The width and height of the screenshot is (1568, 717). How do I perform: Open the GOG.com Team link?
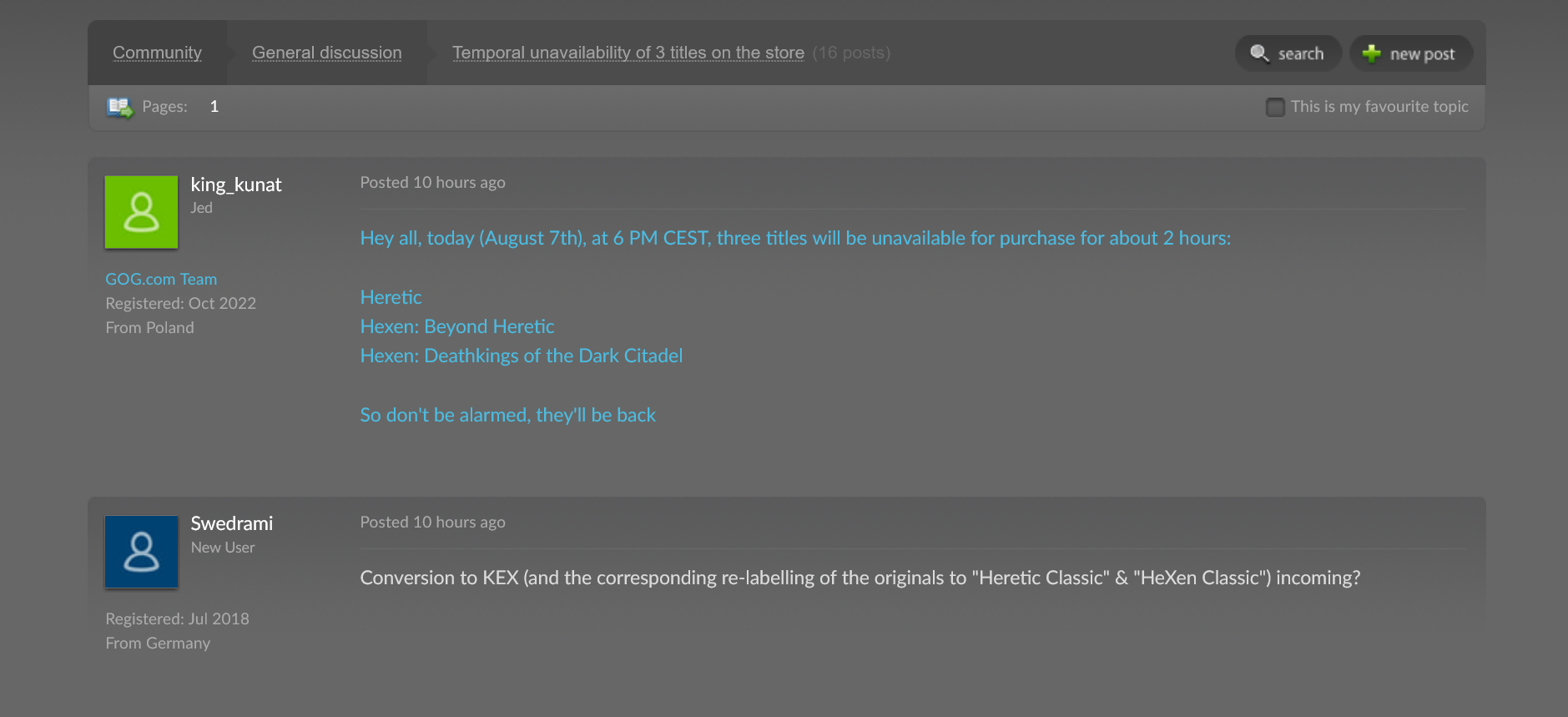(161, 278)
